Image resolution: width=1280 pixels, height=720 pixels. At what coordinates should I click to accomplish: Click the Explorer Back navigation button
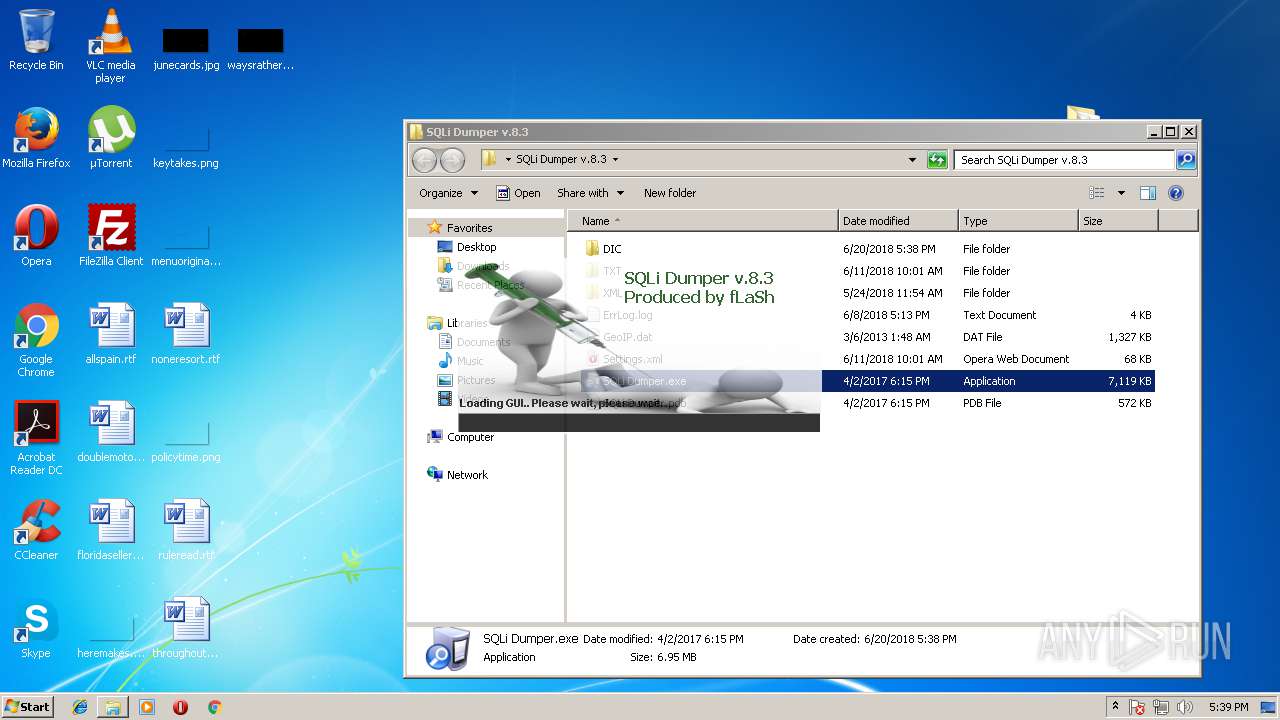tap(424, 160)
